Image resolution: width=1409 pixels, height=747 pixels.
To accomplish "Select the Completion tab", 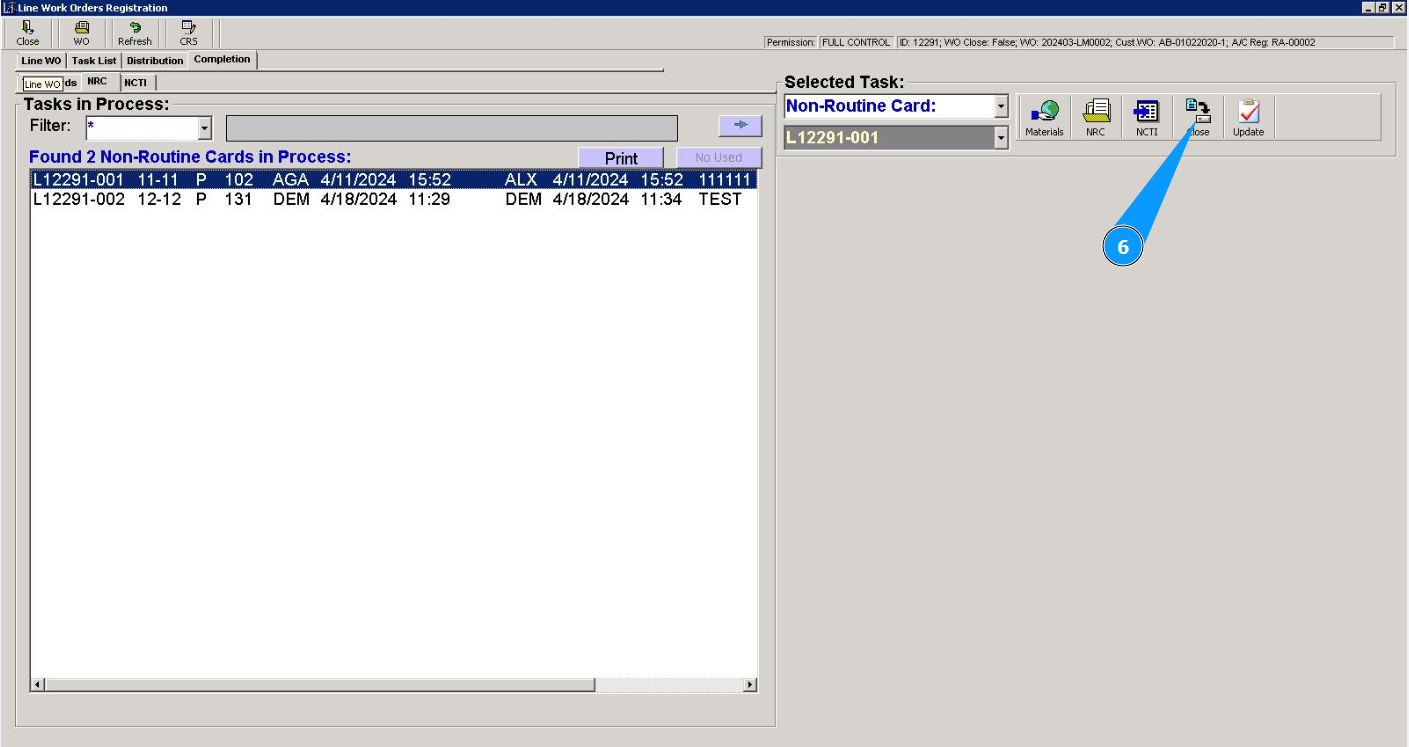I will (x=222, y=60).
